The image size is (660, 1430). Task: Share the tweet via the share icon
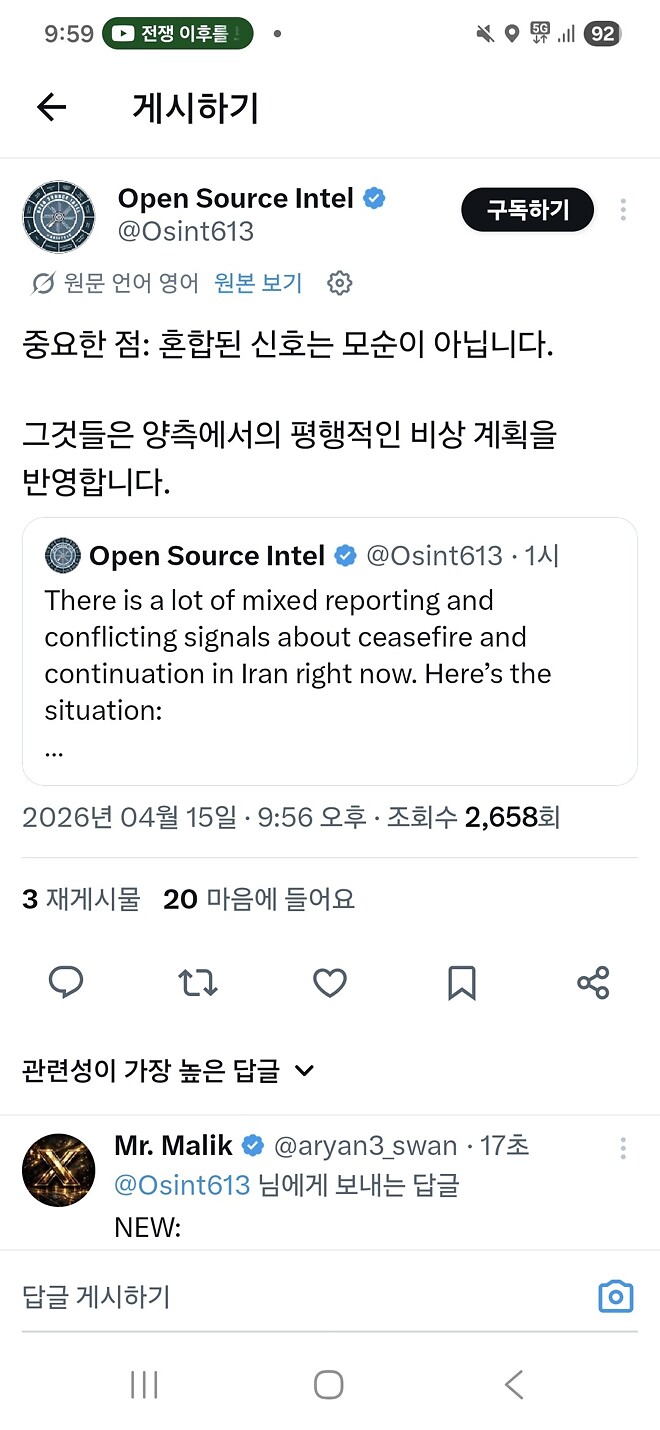coord(593,983)
